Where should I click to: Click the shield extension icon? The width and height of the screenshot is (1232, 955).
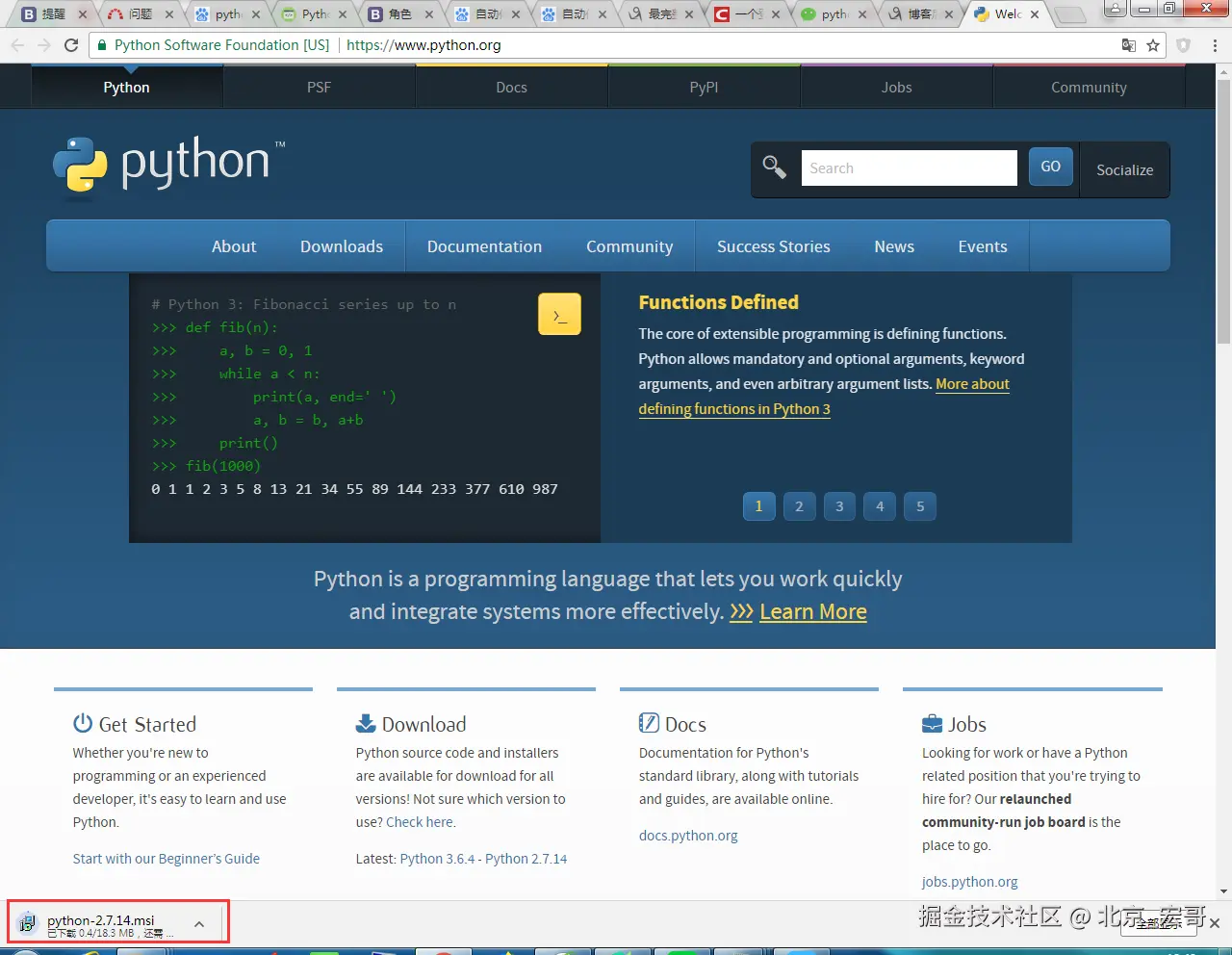(1184, 45)
